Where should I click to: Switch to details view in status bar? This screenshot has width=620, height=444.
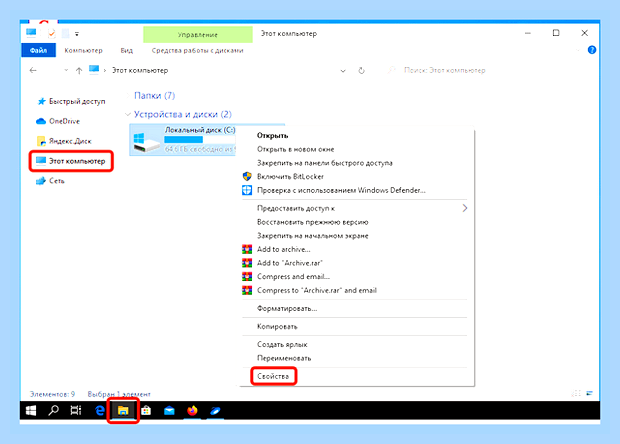point(577,393)
